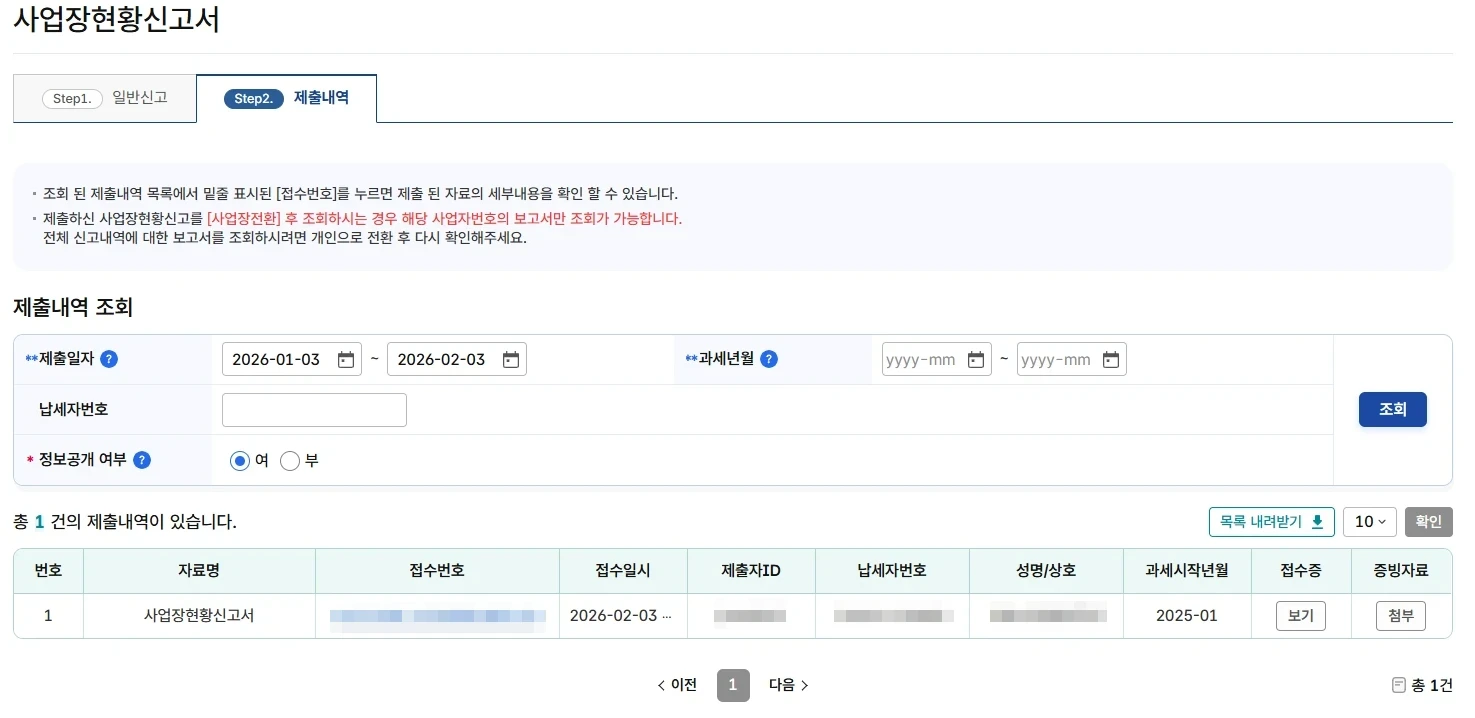
Task: Go to next page with 다음
Action: (788, 685)
